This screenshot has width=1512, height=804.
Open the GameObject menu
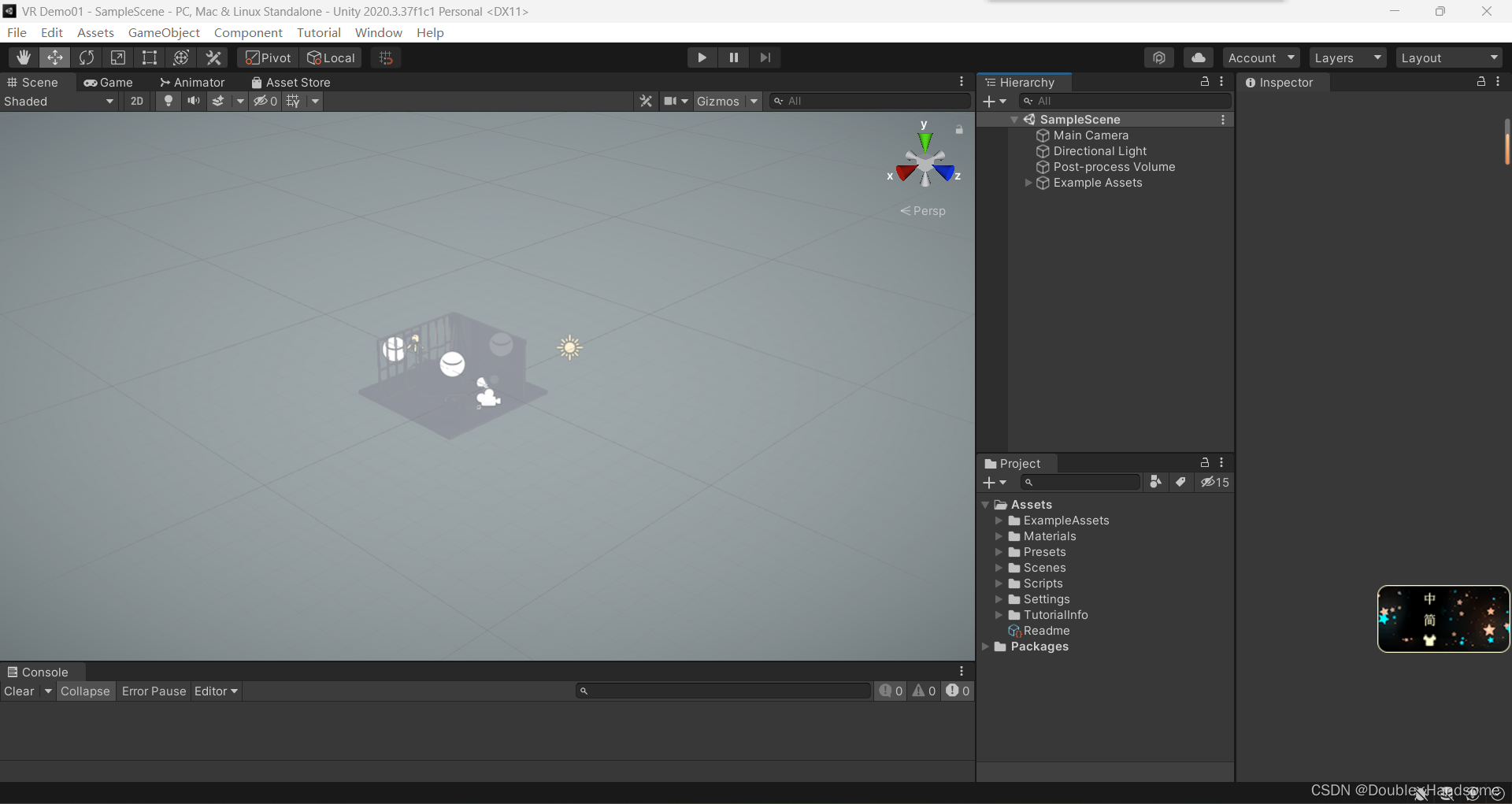[164, 32]
